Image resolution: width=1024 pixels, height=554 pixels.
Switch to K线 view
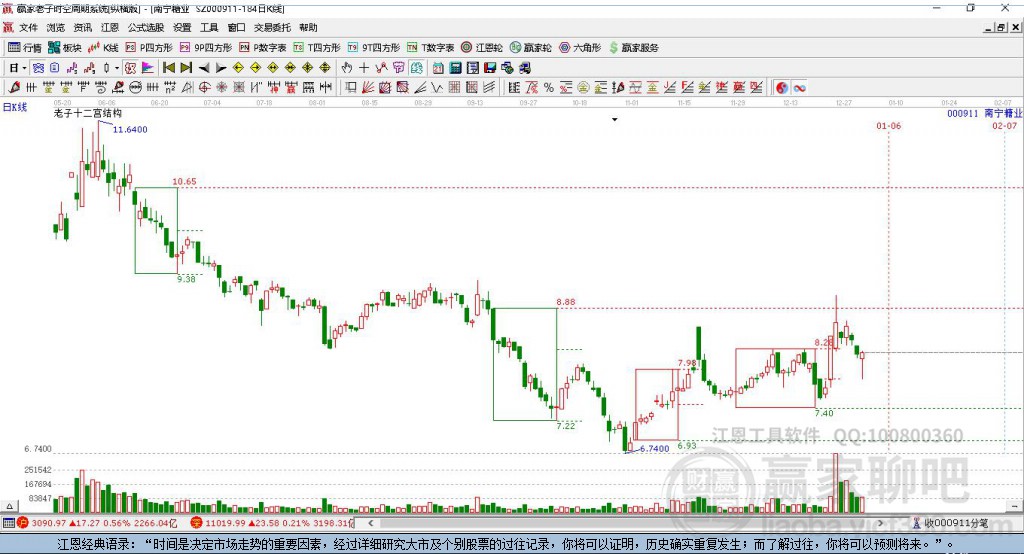pos(103,48)
